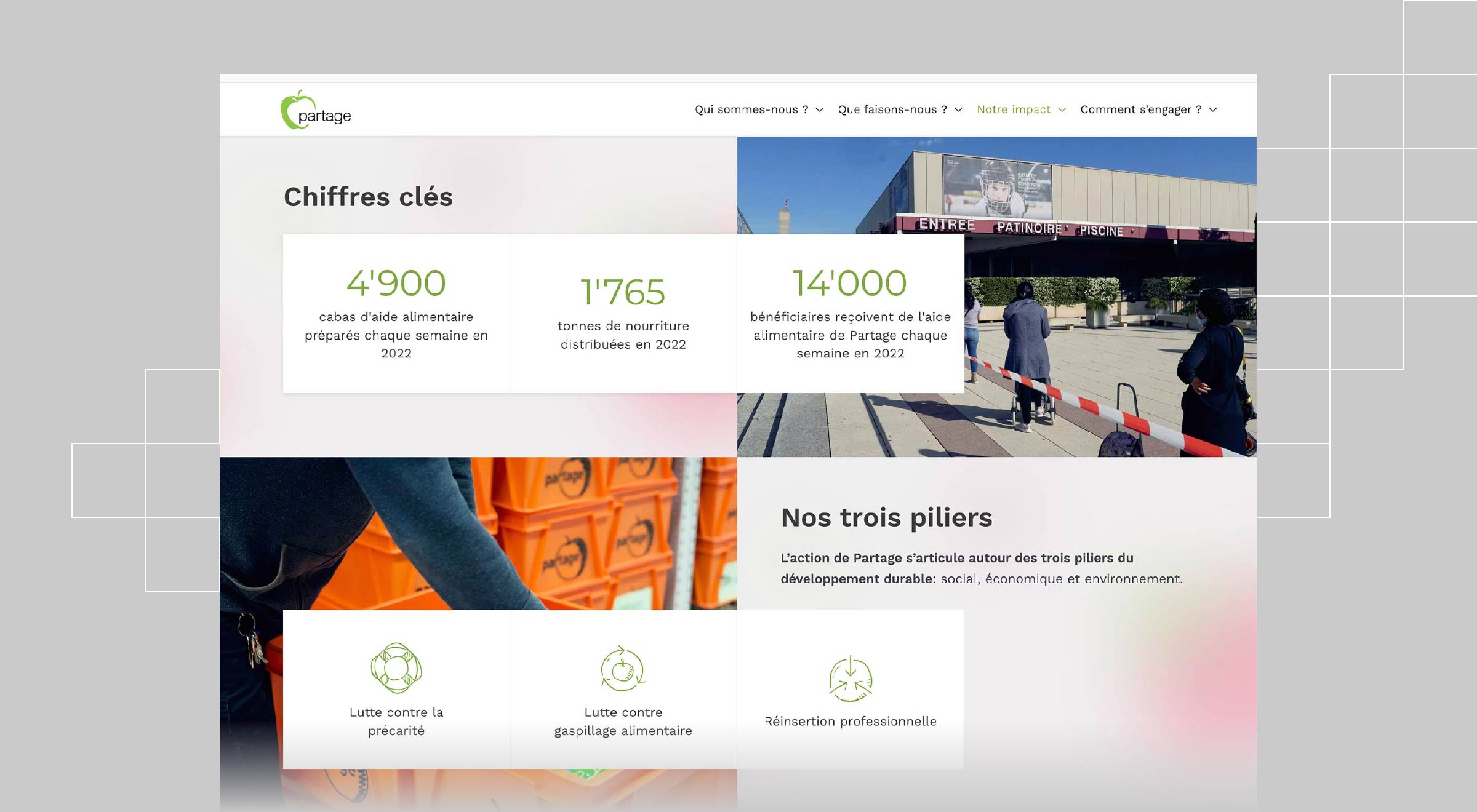Click the lifebuoy icon for précarité
Screen dimensions: 1477x812
tap(396, 668)
